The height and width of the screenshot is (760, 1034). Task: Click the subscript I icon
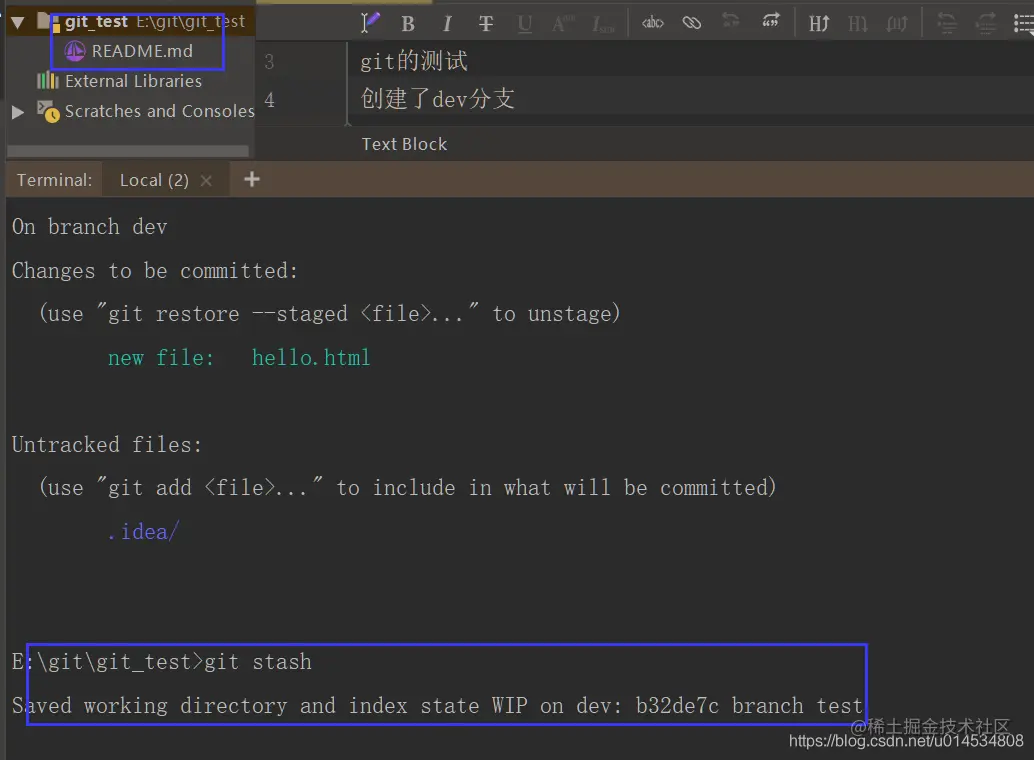(603, 24)
